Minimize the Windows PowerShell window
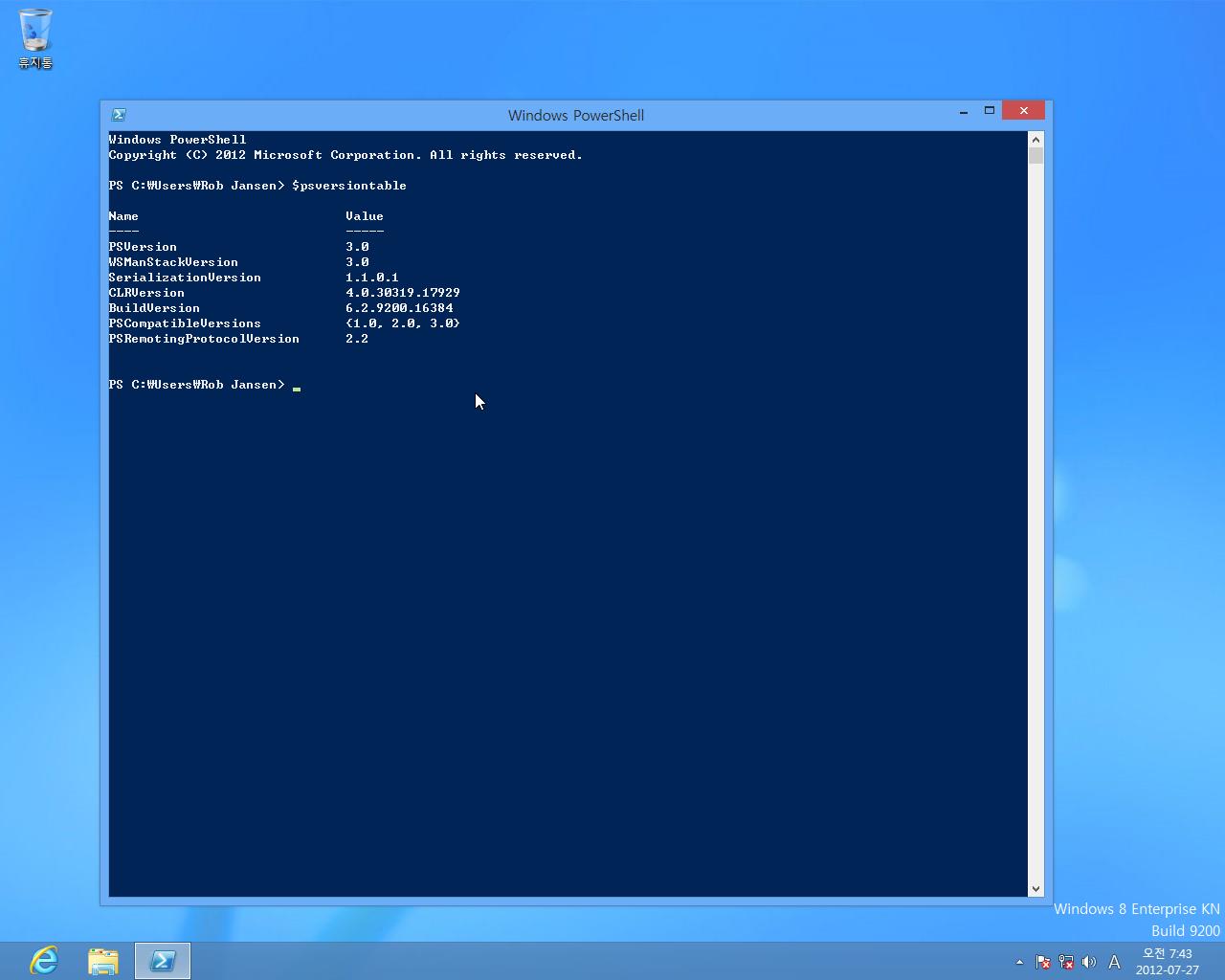Image resolution: width=1225 pixels, height=980 pixels. coord(964,111)
